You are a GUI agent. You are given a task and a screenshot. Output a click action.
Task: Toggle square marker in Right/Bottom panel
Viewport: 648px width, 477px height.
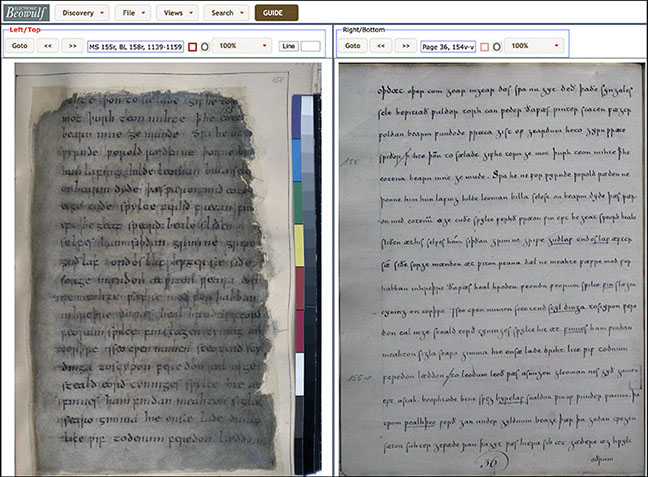[484, 47]
